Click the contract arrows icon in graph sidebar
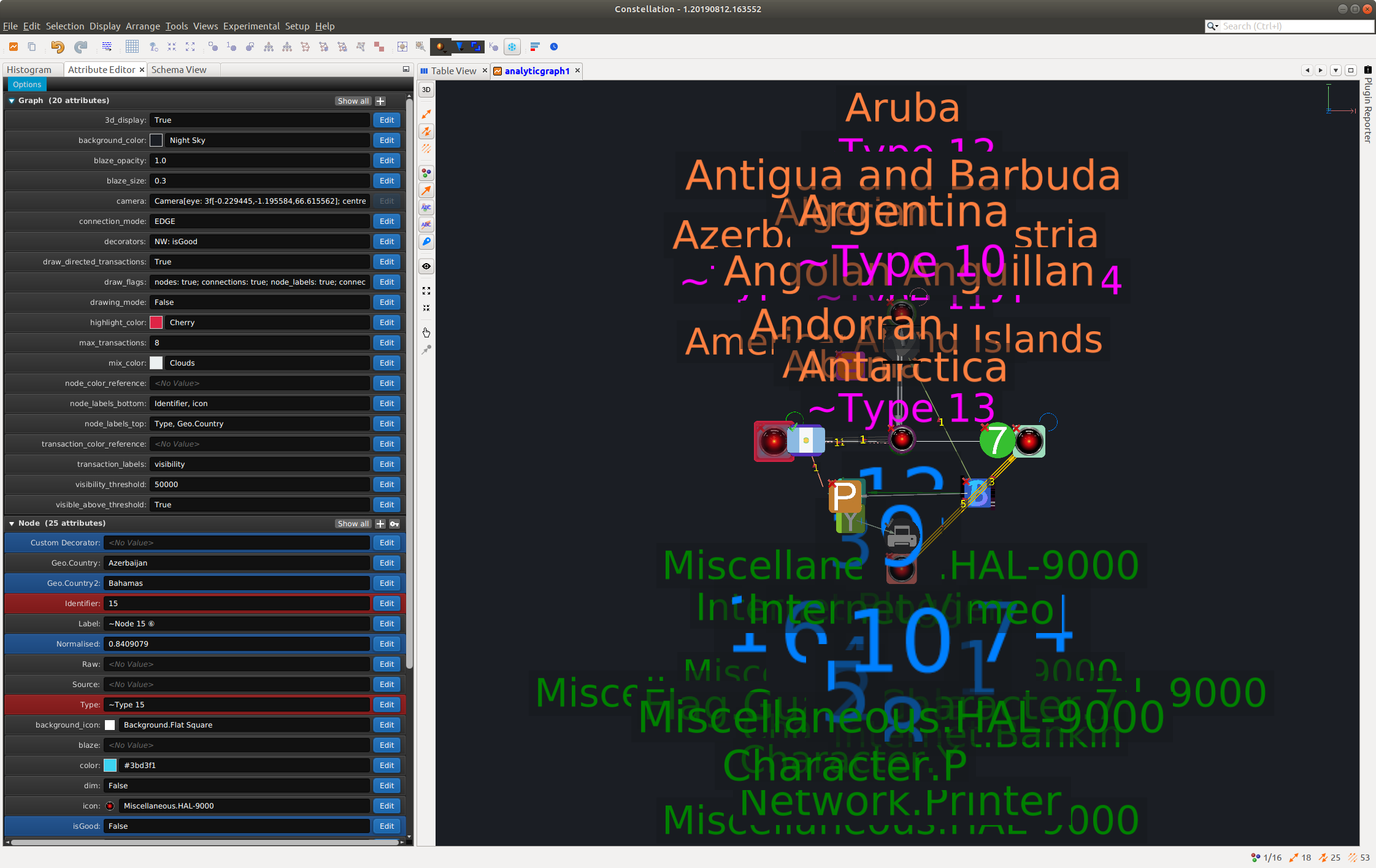Screen dimensions: 1376x868 (x=426, y=308)
